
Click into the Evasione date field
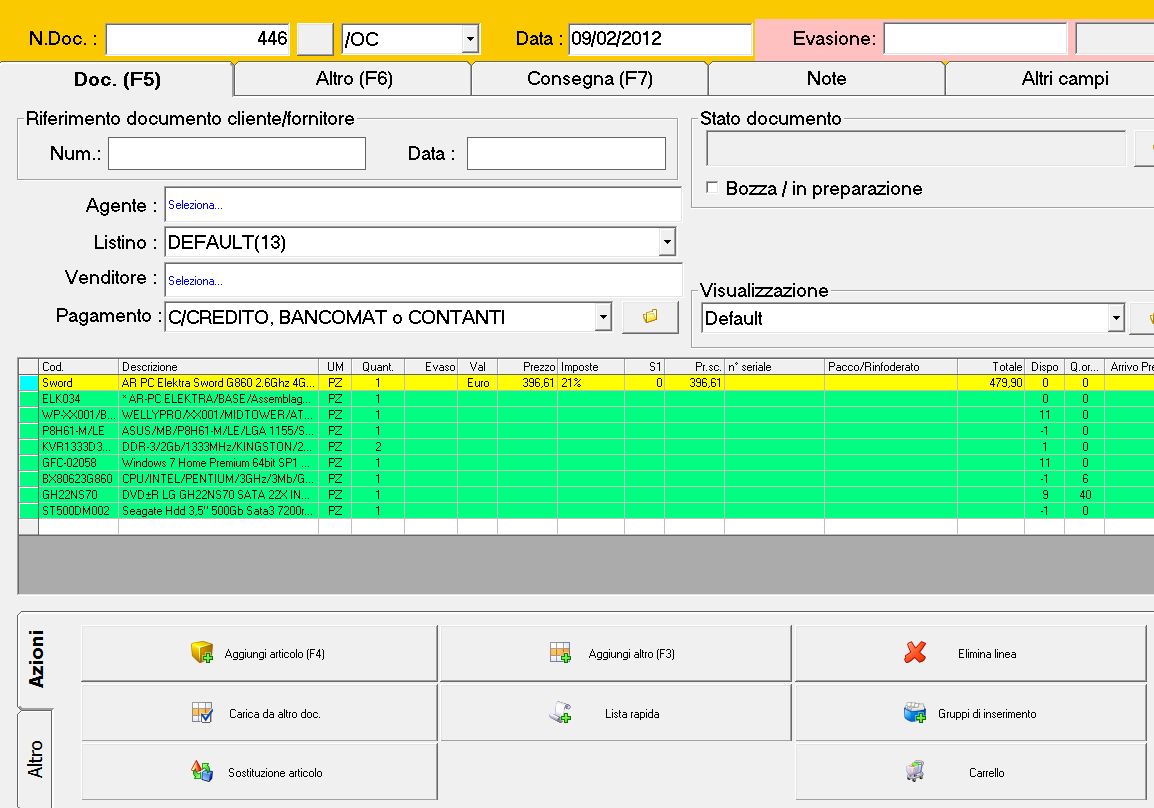974,40
